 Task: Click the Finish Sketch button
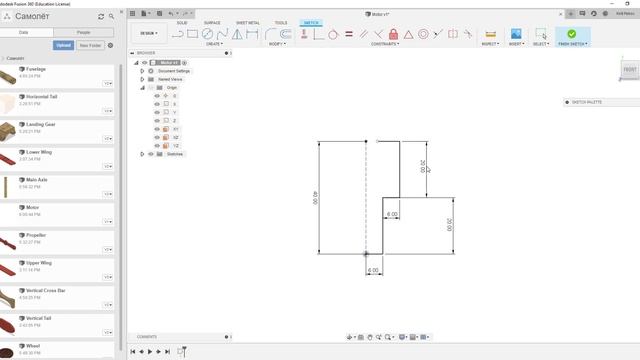tap(572, 37)
